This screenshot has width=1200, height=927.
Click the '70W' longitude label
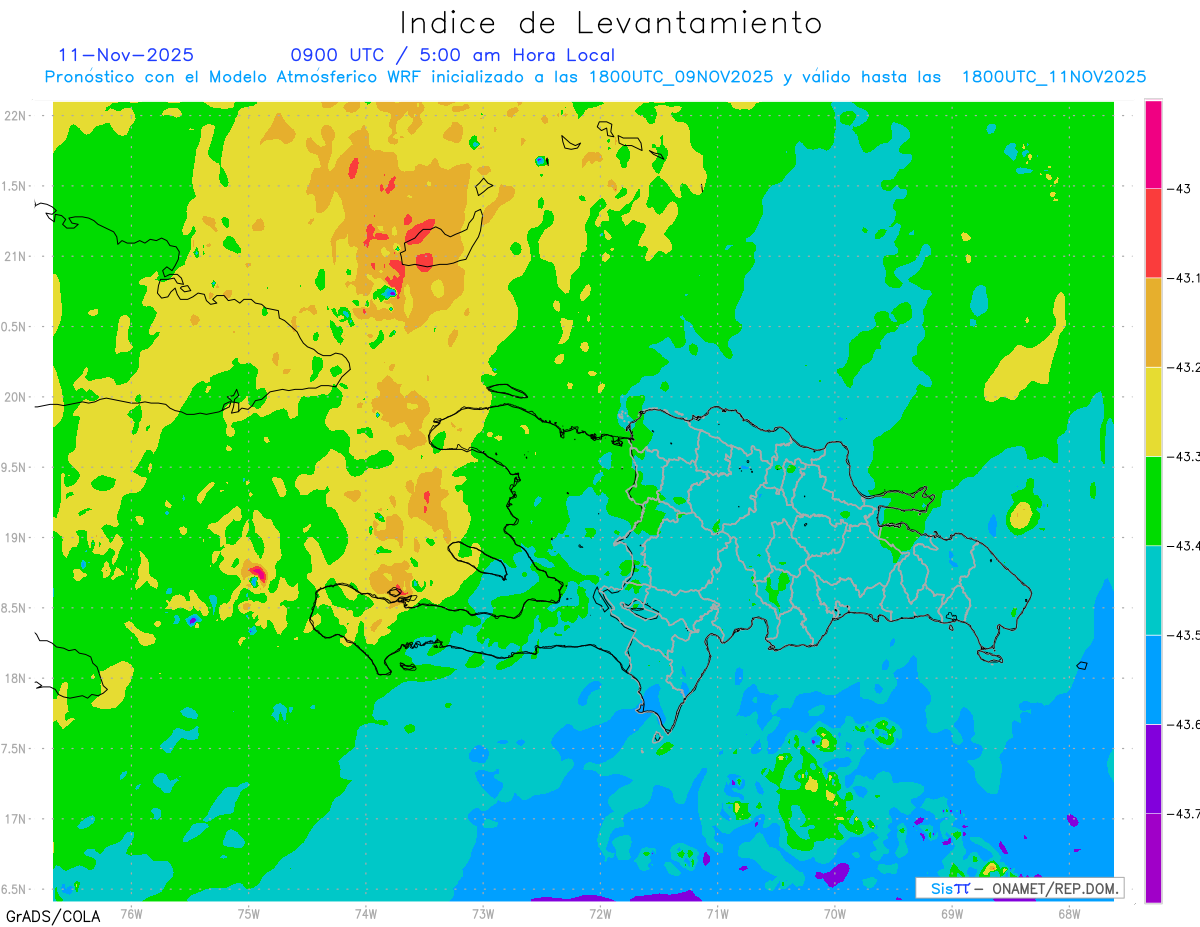(834, 912)
